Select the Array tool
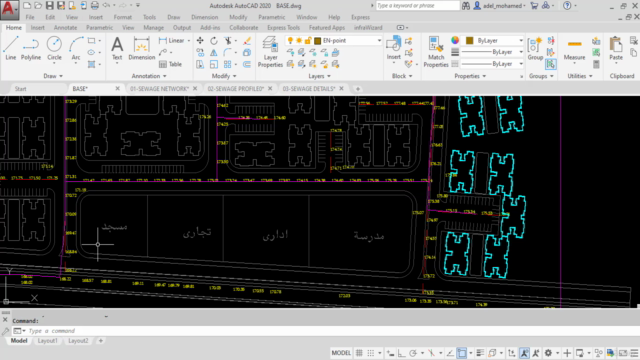 click(227, 64)
